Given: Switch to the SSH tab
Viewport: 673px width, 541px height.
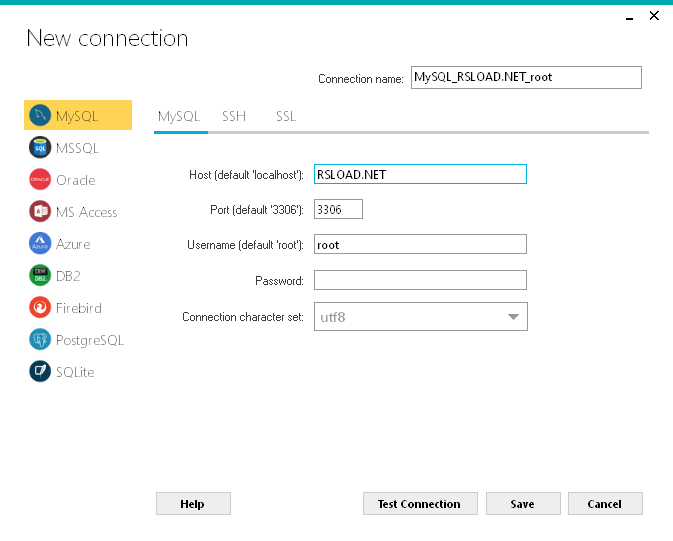Looking at the screenshot, I should point(234,116).
